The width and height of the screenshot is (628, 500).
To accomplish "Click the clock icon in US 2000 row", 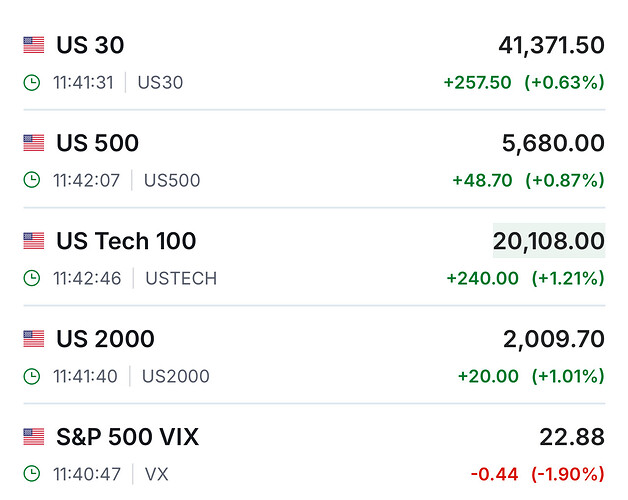I will tap(32, 376).
